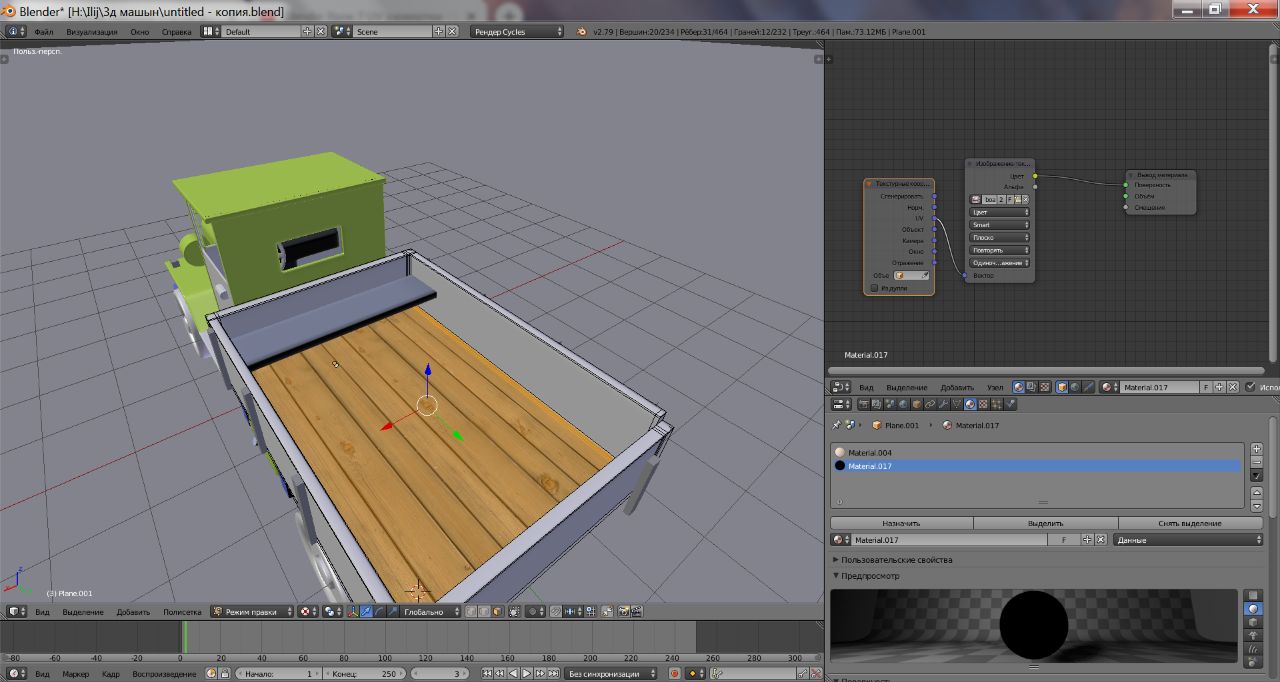The image size is (1280, 682).
Task: Select object shader source cube icon
Action: [1062, 387]
